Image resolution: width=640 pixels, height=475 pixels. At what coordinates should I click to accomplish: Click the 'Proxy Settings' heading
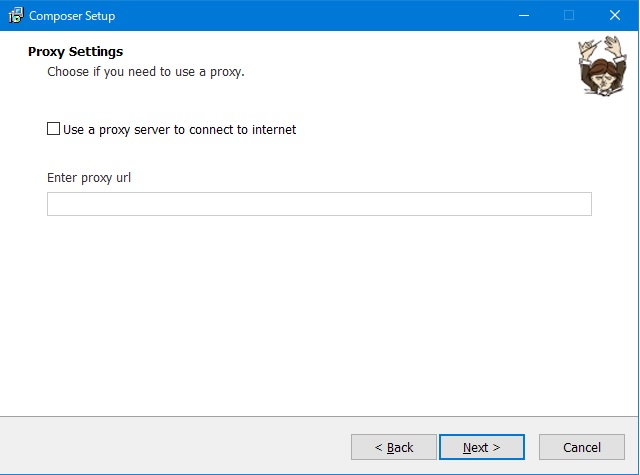pos(75,52)
